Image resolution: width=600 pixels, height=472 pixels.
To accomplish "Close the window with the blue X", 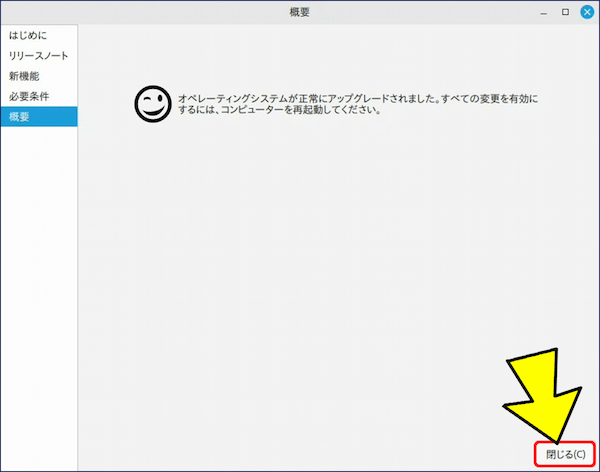I will [587, 12].
